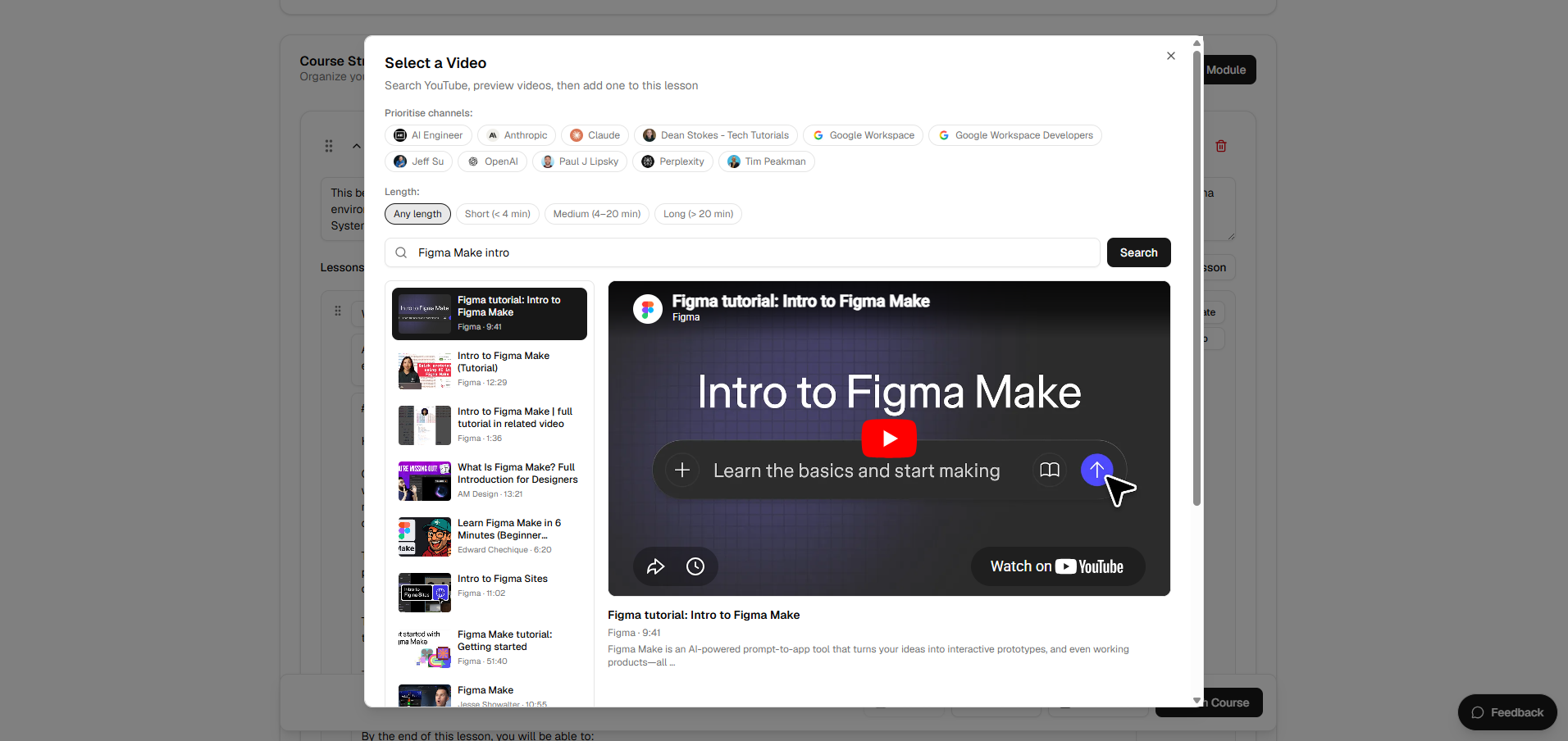Play the video with the red YouTube button
1568x741 pixels.
(889, 439)
